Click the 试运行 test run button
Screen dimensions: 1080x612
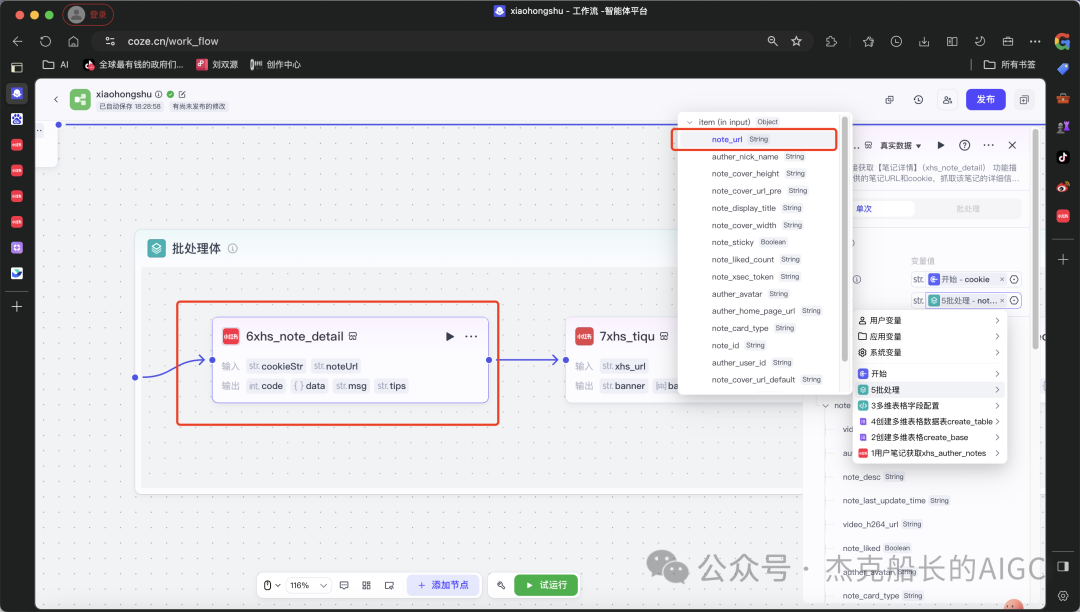coord(546,585)
